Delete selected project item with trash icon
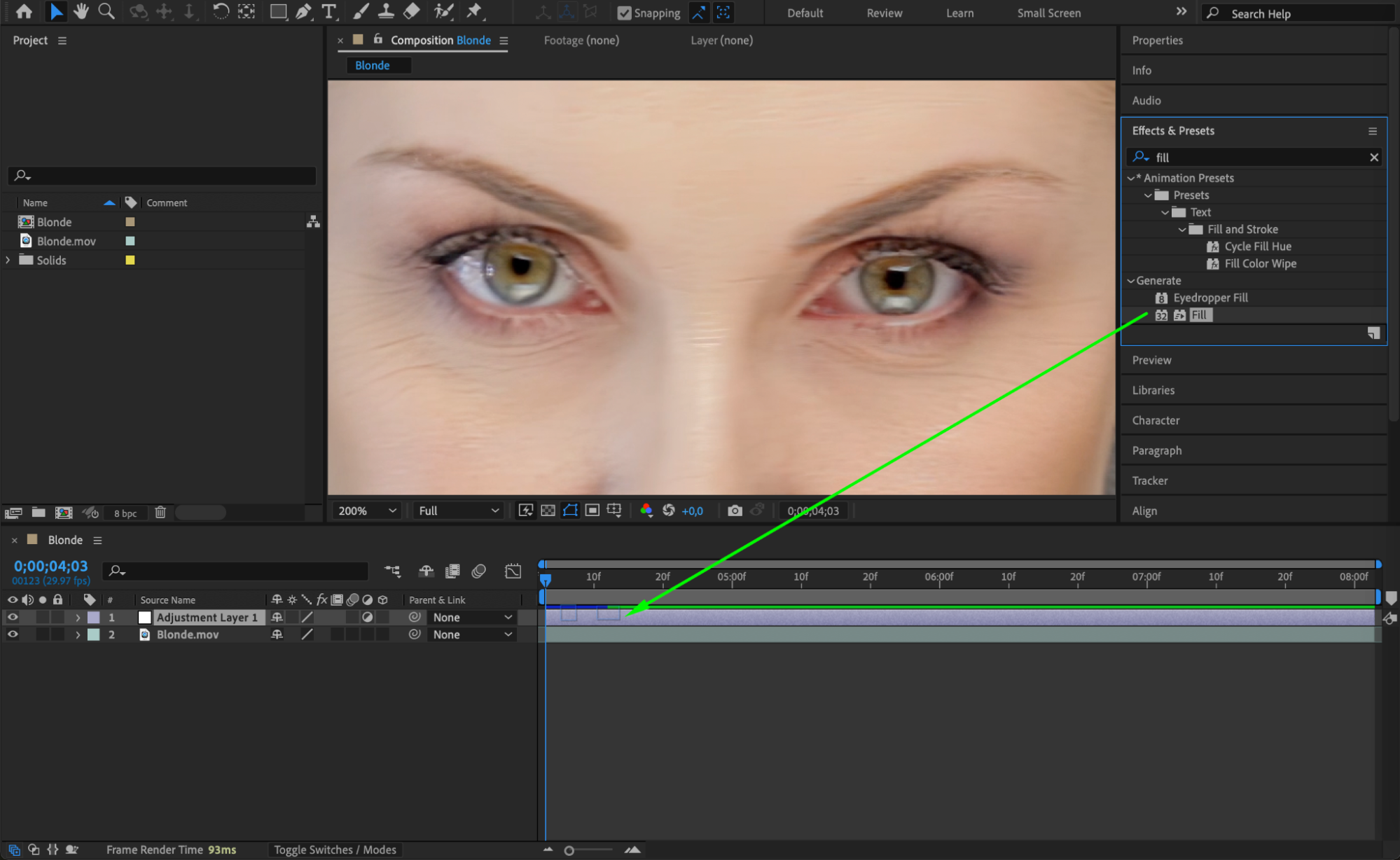The image size is (1400, 860). (160, 513)
